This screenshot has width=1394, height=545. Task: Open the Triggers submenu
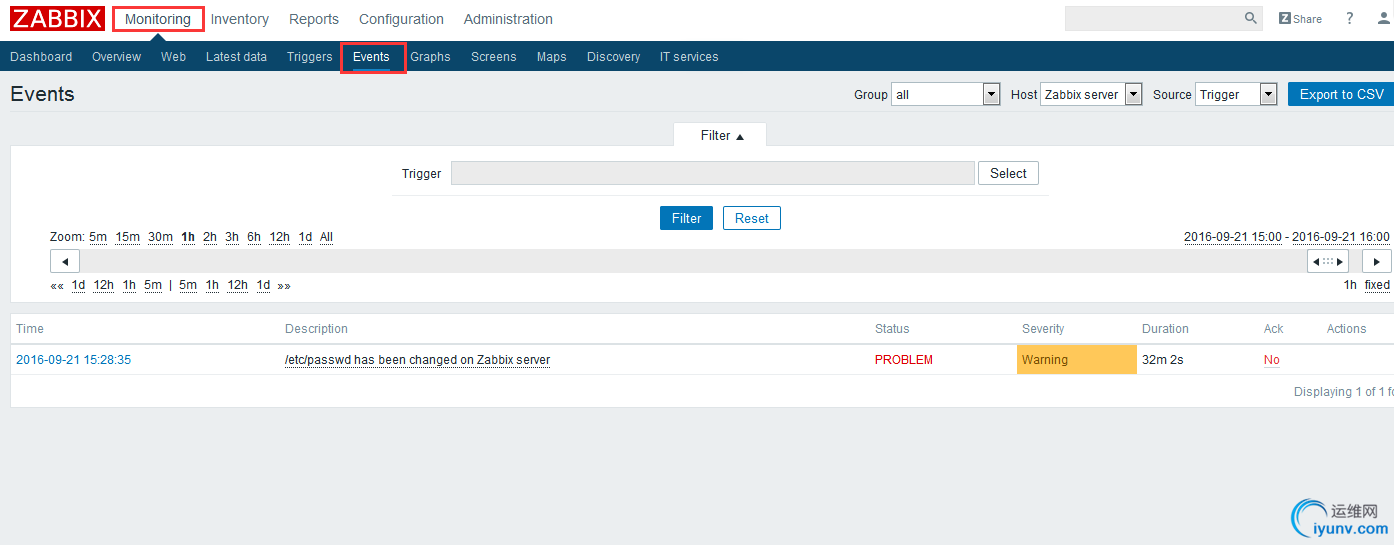pyautogui.click(x=309, y=57)
